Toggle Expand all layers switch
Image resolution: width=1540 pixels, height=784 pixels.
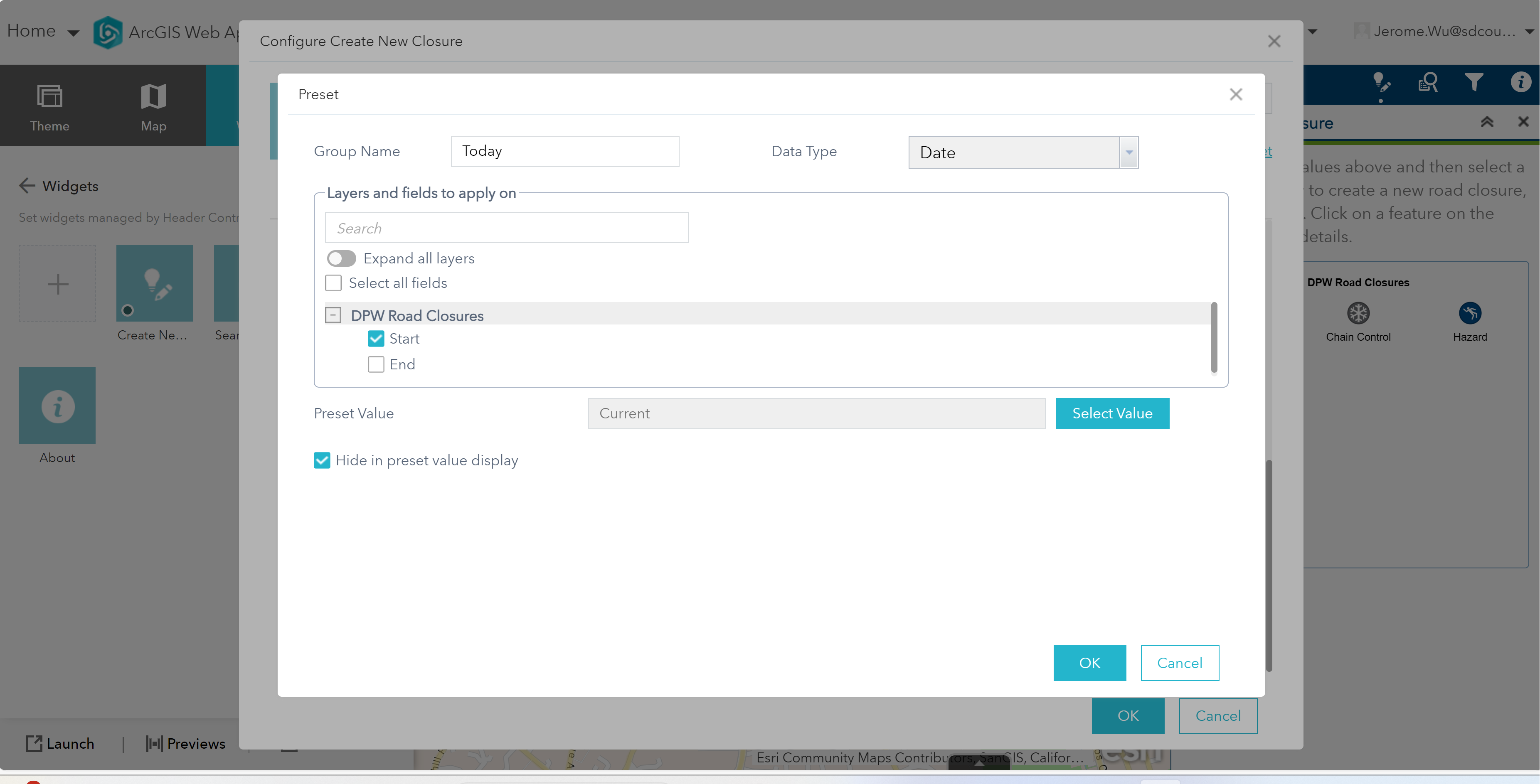(x=341, y=258)
